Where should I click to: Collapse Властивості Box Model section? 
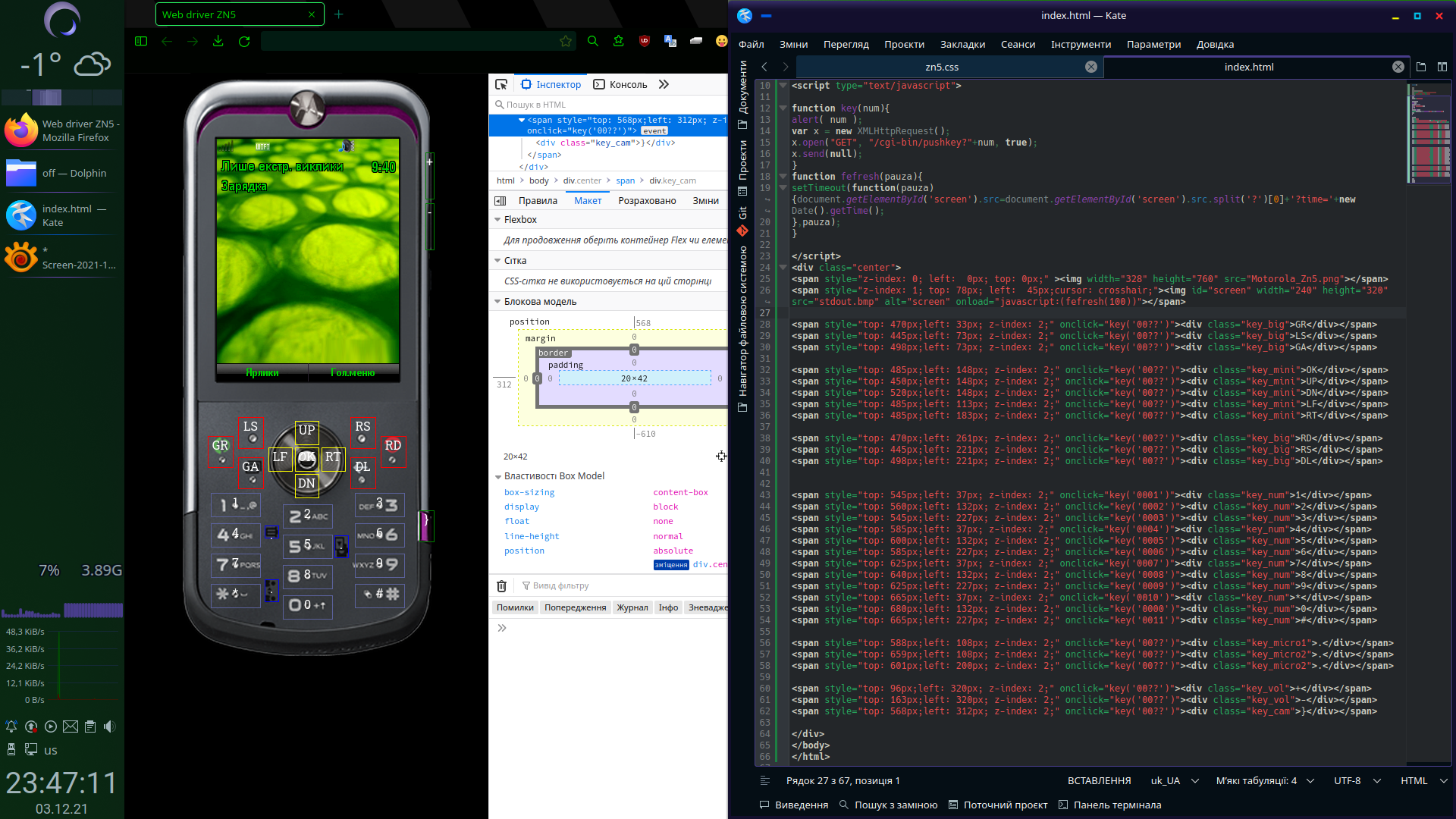pos(497,476)
